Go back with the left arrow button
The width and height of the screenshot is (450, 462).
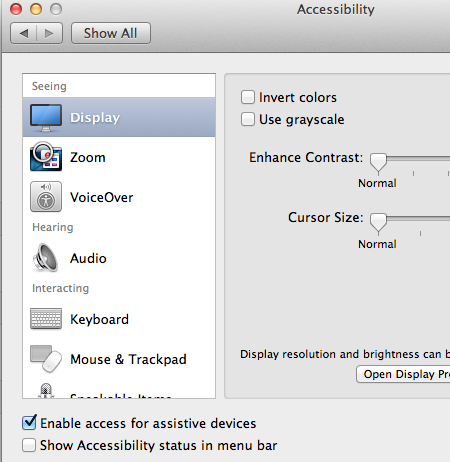24,33
